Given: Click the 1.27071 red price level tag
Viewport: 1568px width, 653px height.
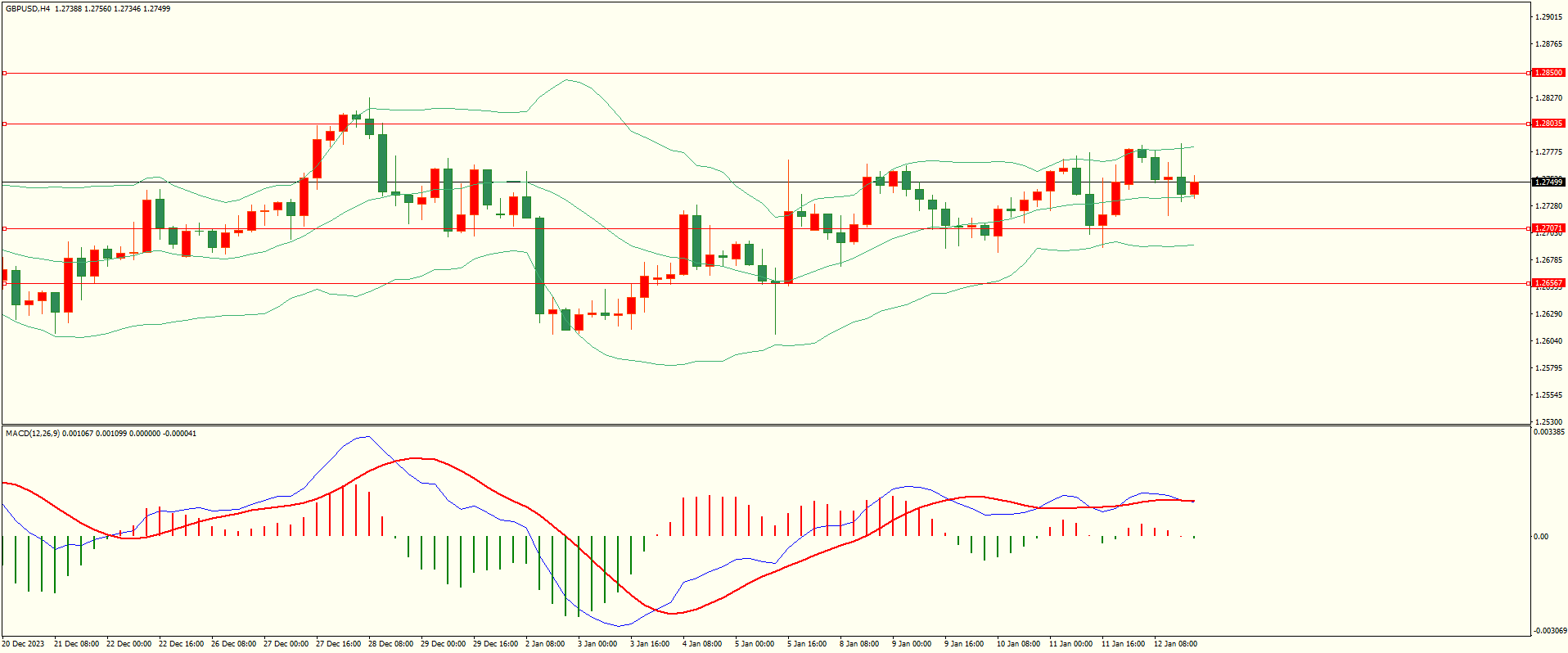Looking at the screenshot, I should [x=1548, y=228].
